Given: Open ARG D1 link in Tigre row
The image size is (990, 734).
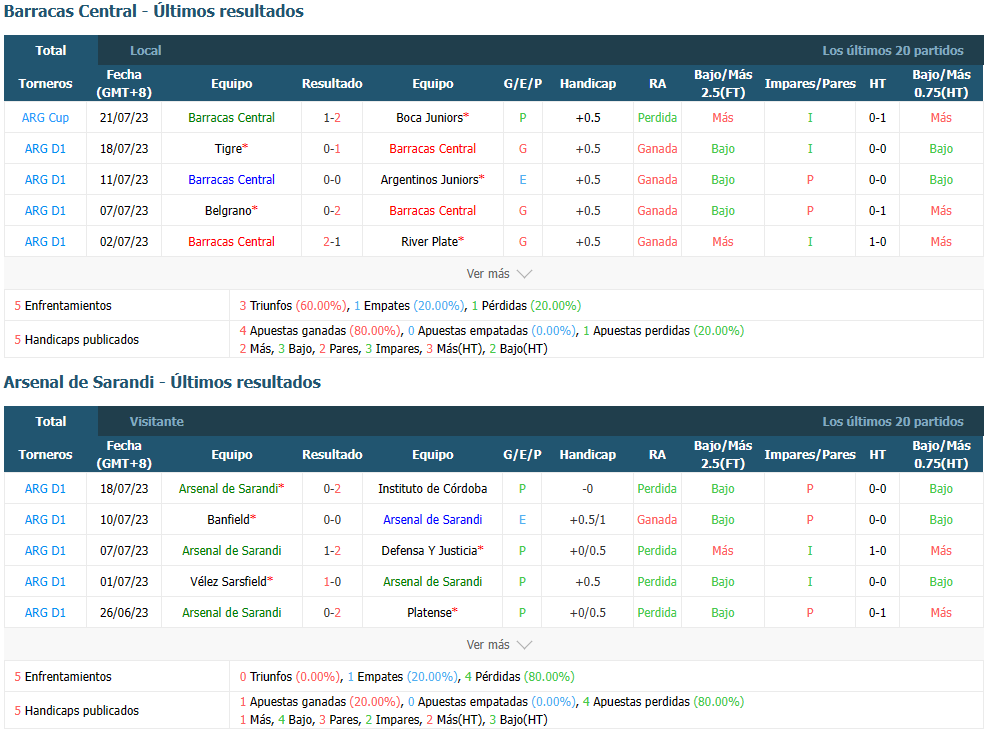Looking at the screenshot, I should coord(45,149).
